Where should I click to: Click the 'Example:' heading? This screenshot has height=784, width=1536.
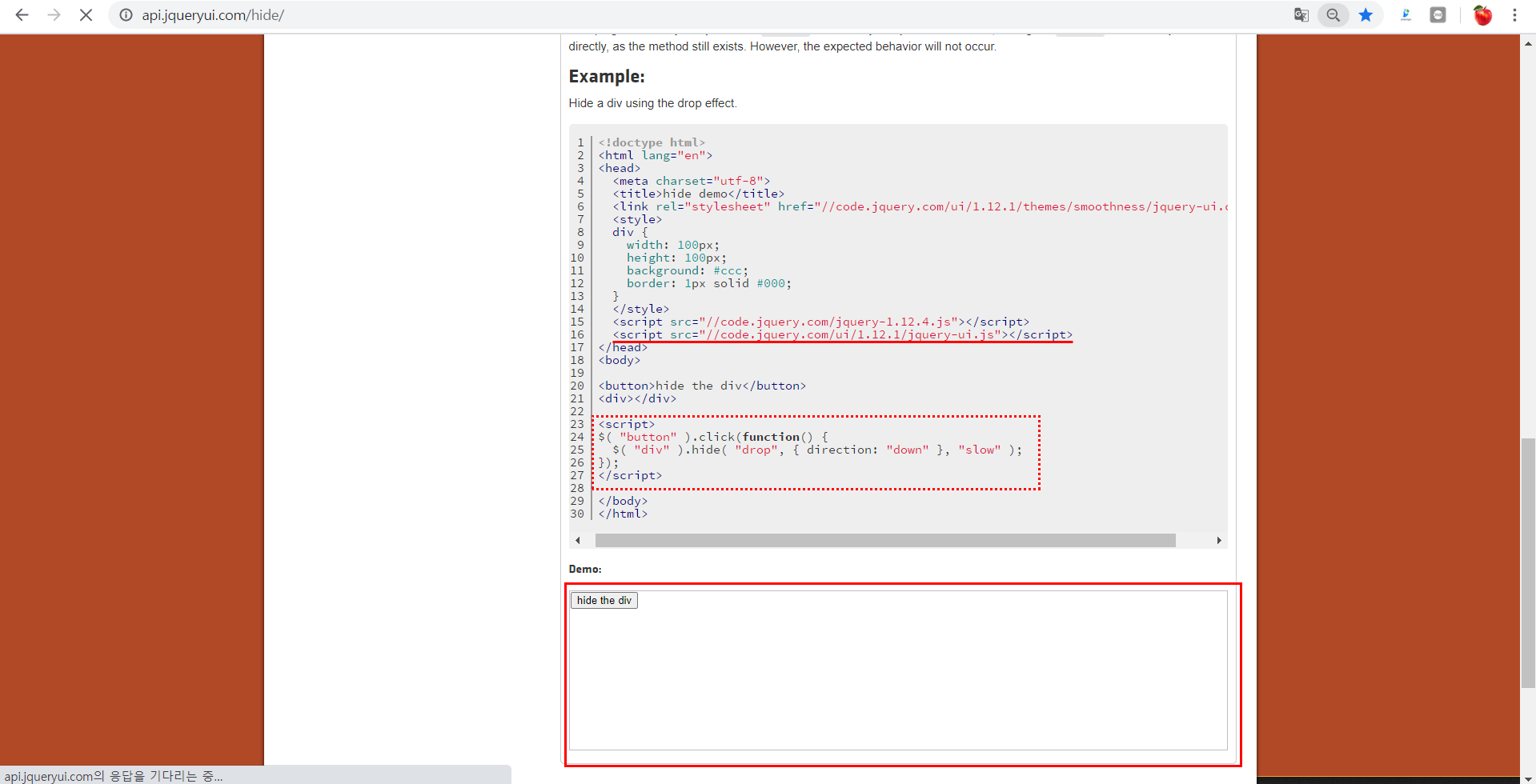607,77
